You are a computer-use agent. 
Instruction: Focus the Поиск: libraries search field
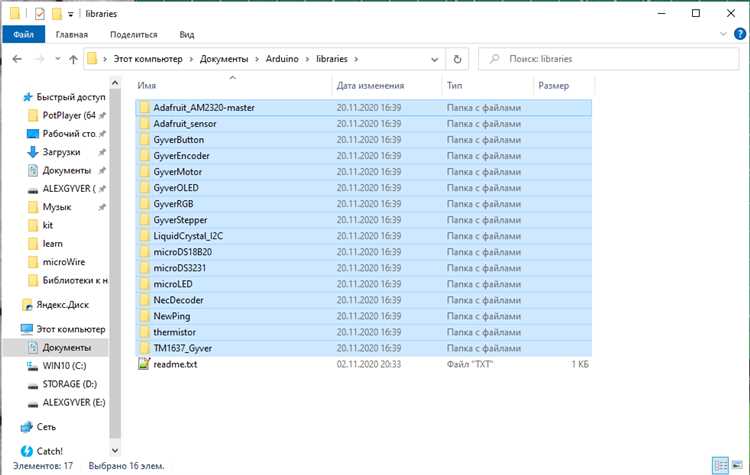coord(608,59)
